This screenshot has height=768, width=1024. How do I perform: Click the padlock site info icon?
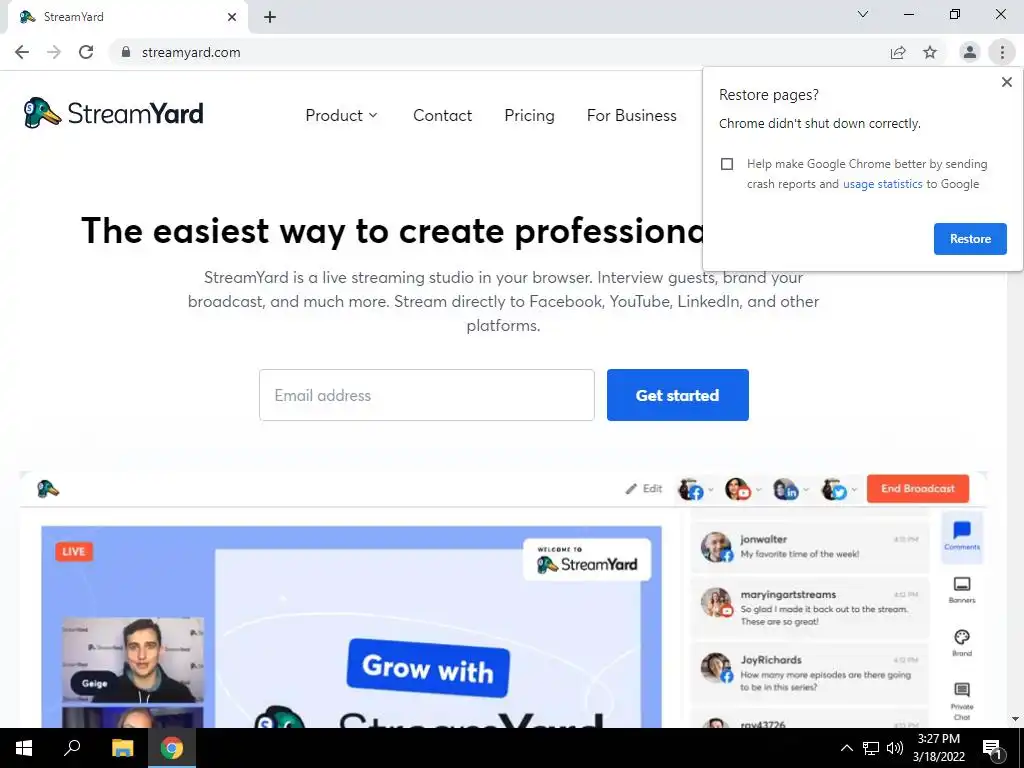point(126,52)
